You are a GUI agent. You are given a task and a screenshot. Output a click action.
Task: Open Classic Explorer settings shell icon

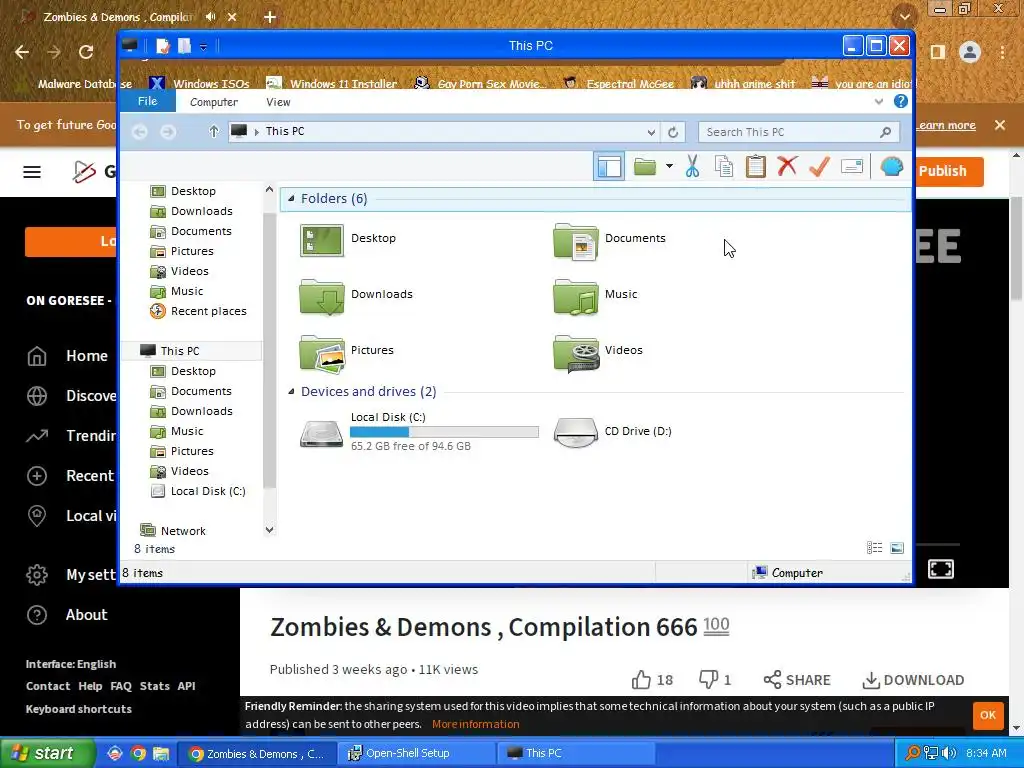[891, 167]
